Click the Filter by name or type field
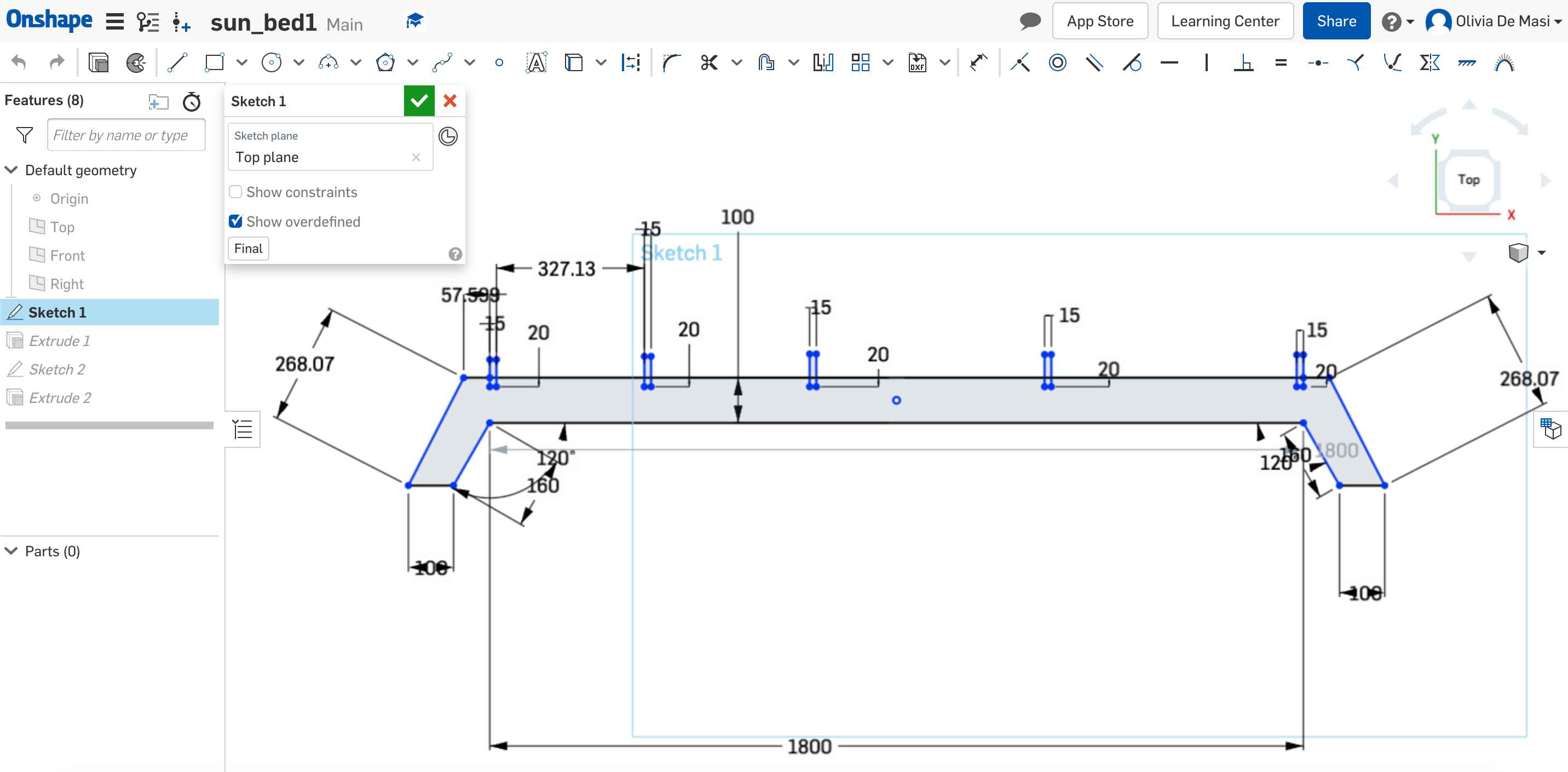Viewport: 1568px width, 772px height. [x=126, y=135]
